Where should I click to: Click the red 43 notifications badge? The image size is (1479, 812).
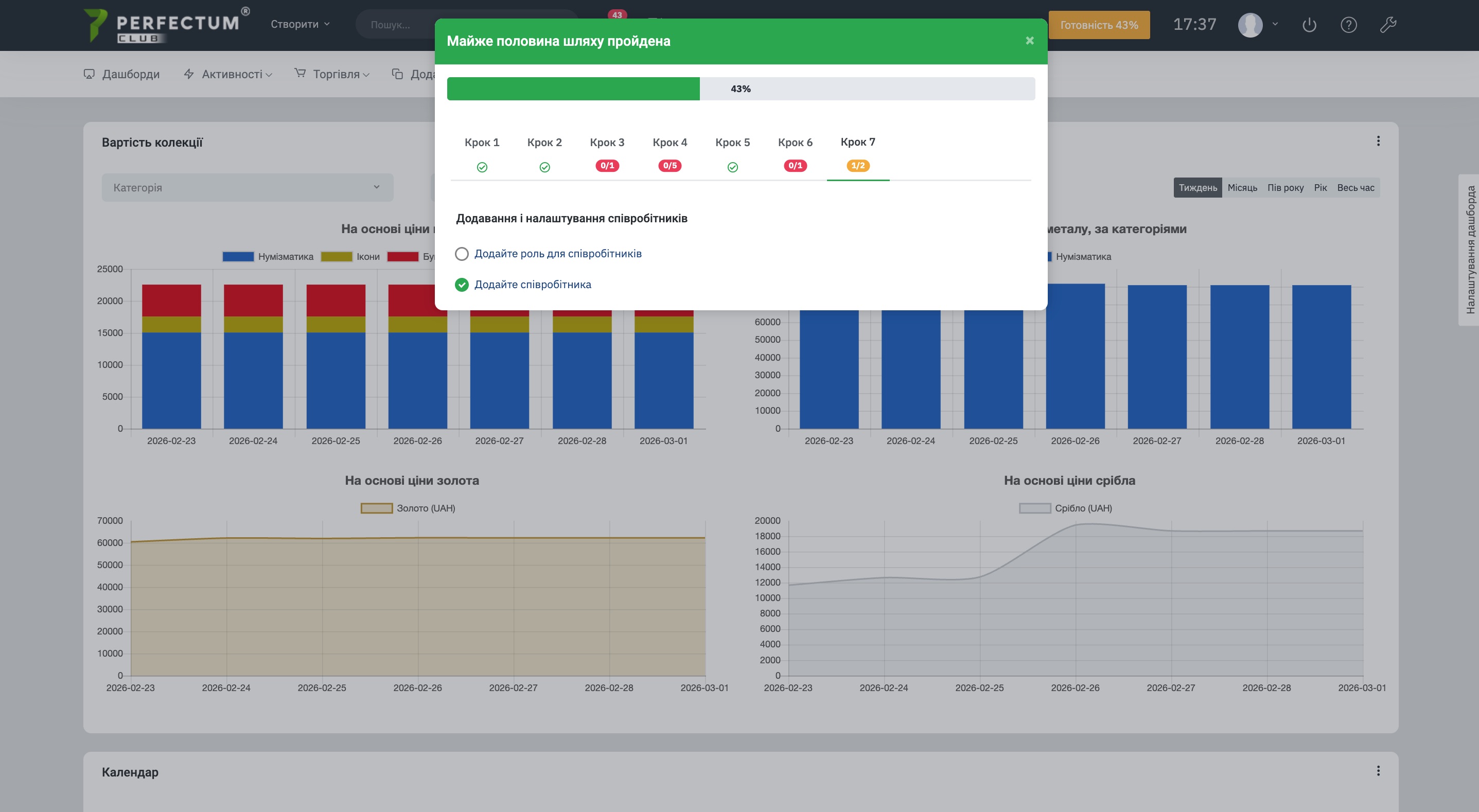pos(617,15)
